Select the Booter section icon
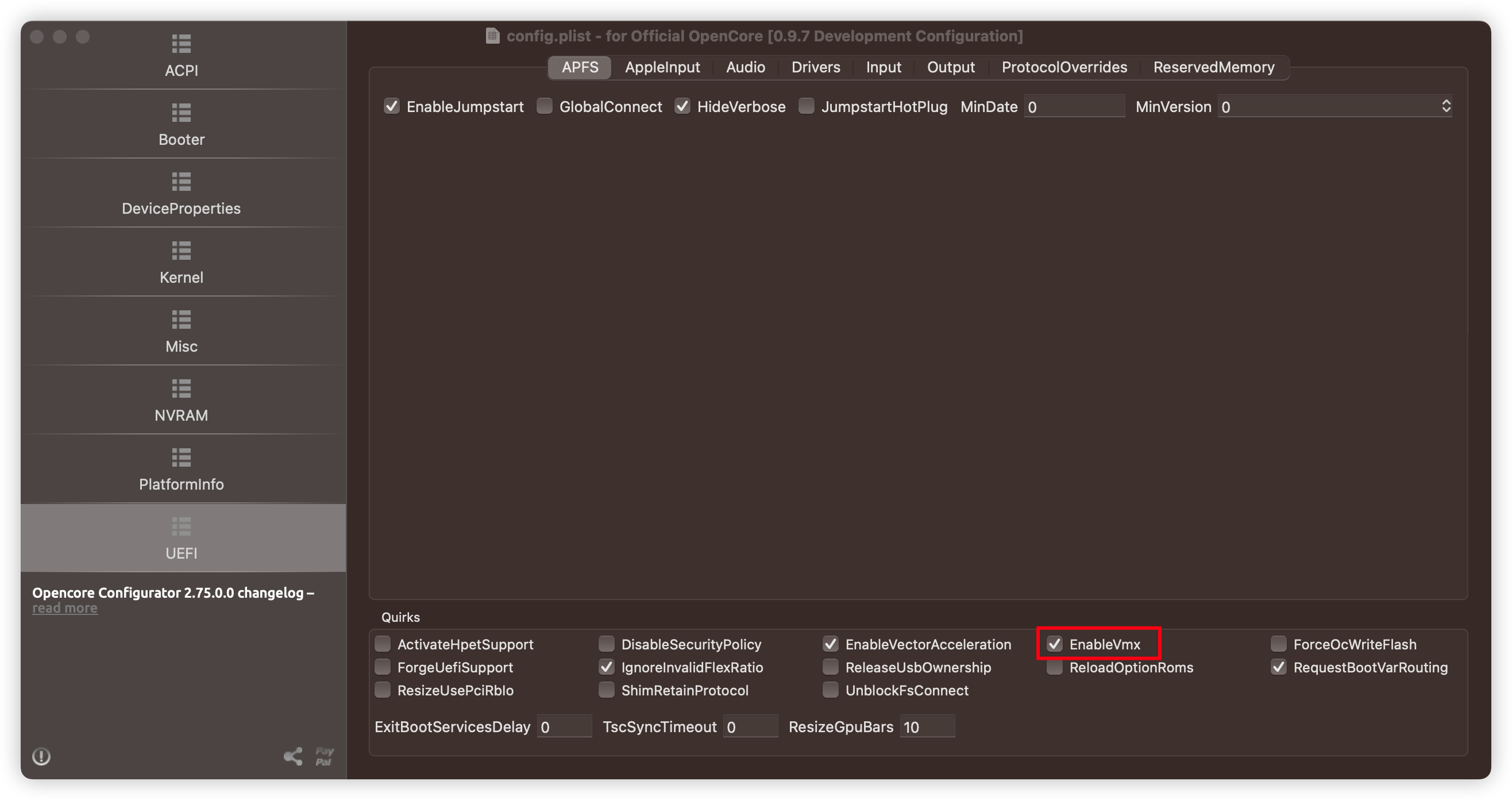Viewport: 1512px width, 800px height. [x=182, y=124]
